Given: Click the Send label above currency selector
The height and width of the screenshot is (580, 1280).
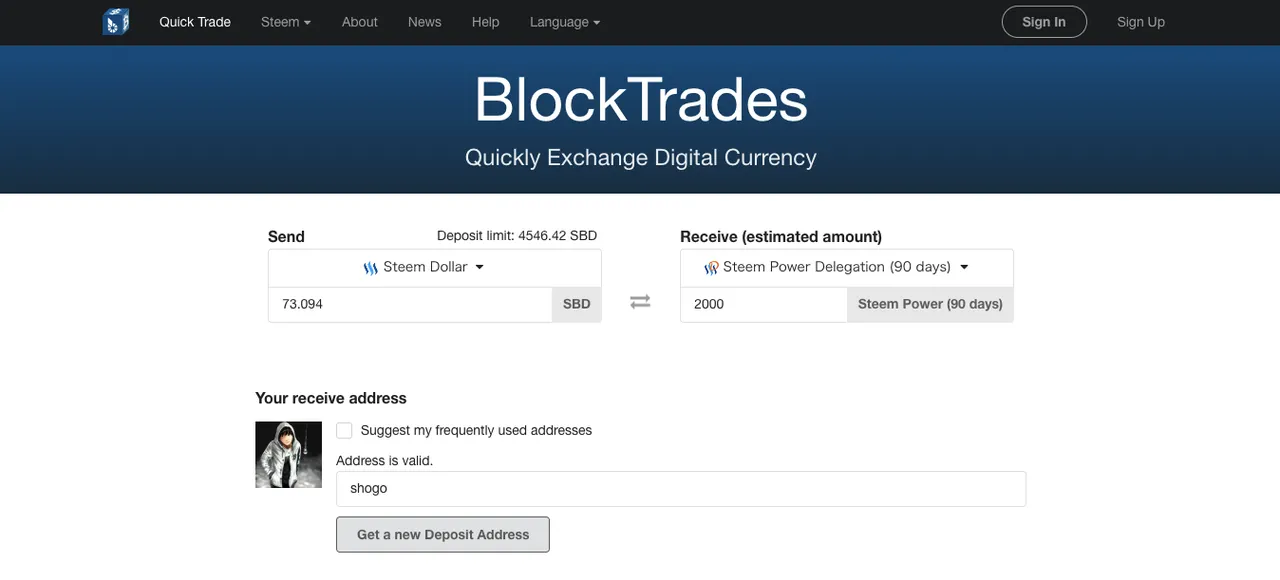Looking at the screenshot, I should pyautogui.click(x=286, y=237).
